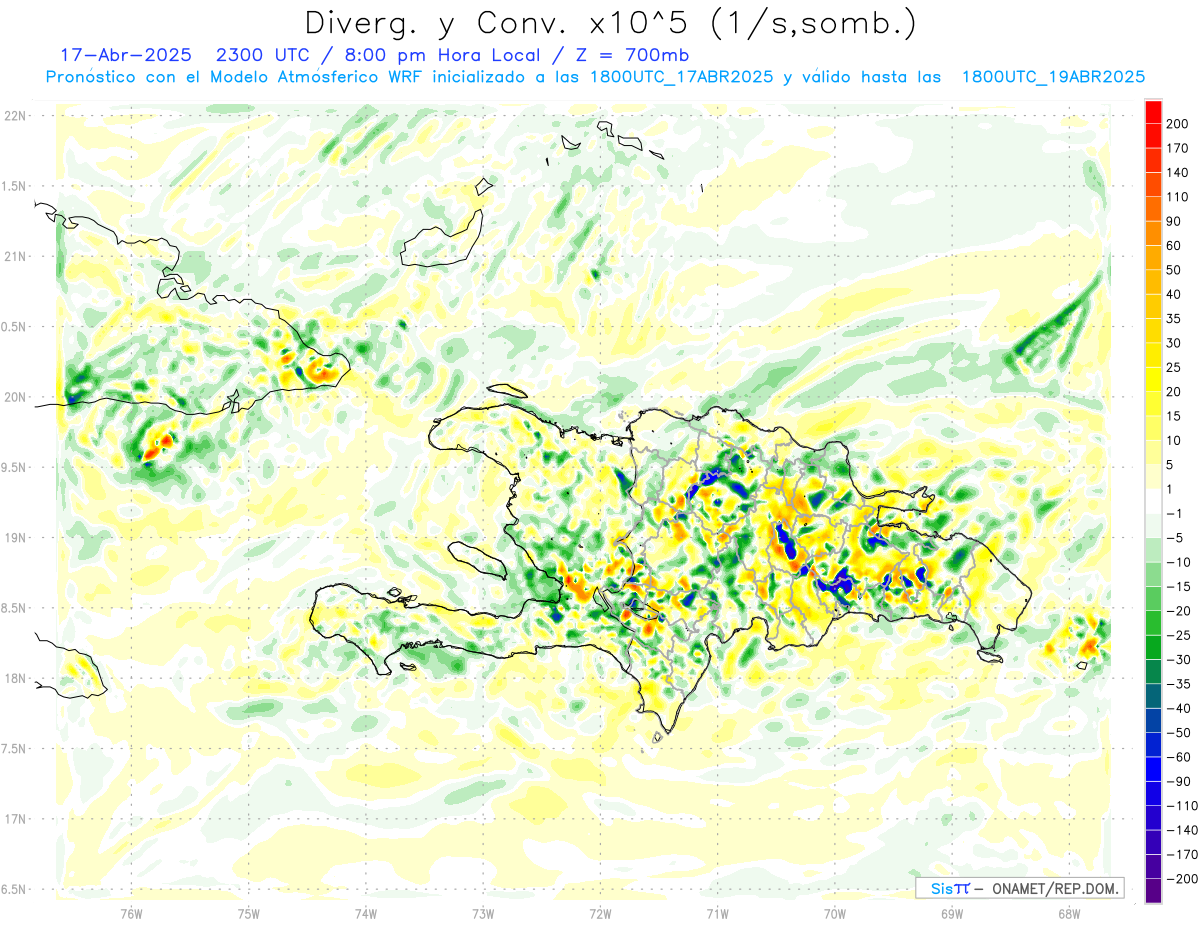Click the "7.5N" latitude label
1200x927 pixels.
[x=14, y=749]
